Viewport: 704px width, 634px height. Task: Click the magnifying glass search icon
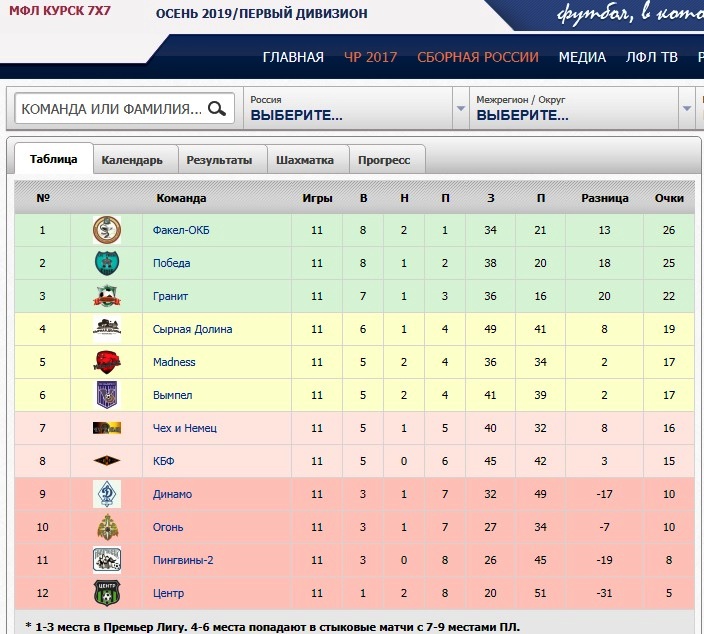217,108
